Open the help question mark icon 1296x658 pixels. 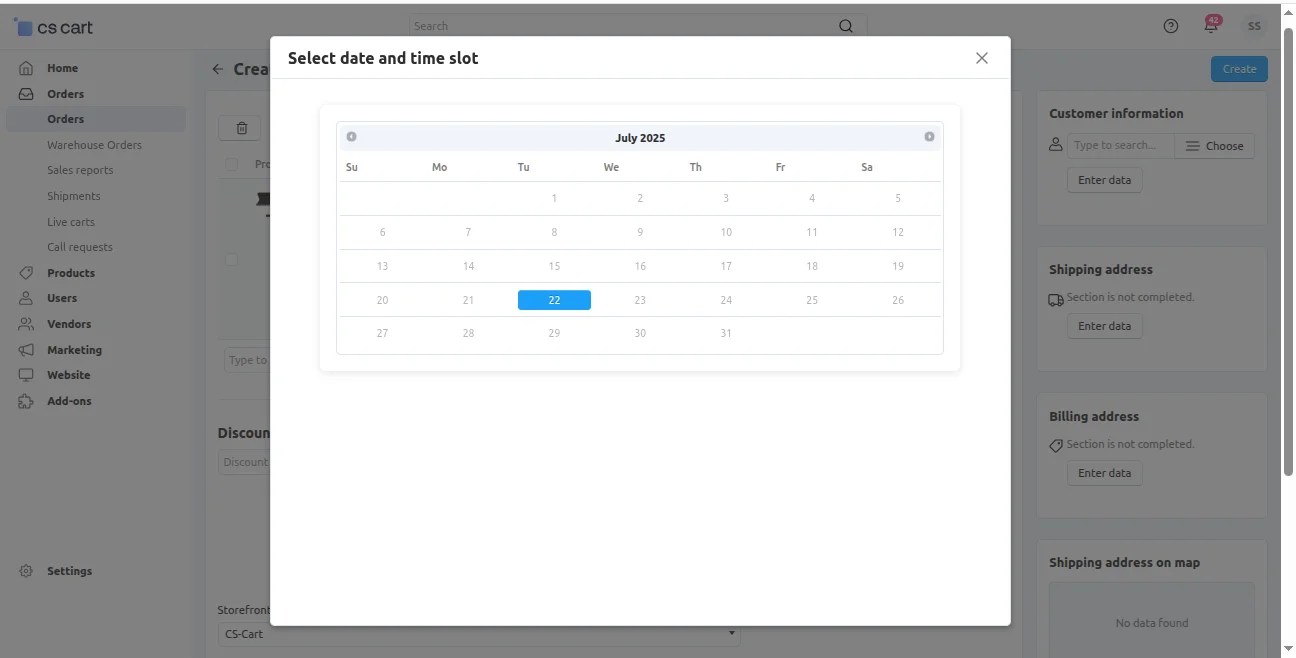[x=1171, y=26]
